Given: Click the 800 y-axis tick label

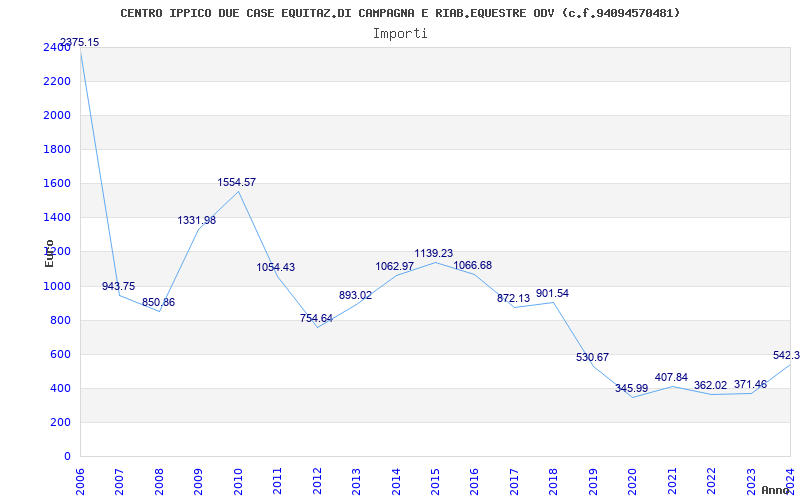Looking at the screenshot, I should (61, 320).
